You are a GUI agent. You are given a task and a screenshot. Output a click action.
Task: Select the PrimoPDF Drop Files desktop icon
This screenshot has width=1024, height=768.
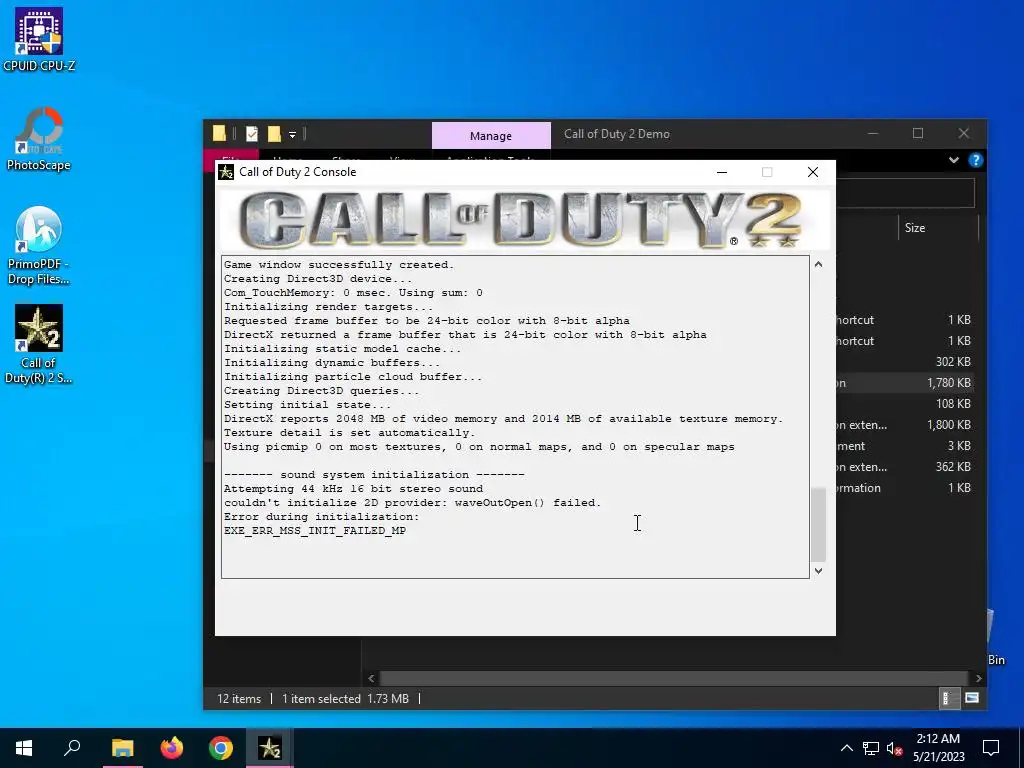[39, 246]
